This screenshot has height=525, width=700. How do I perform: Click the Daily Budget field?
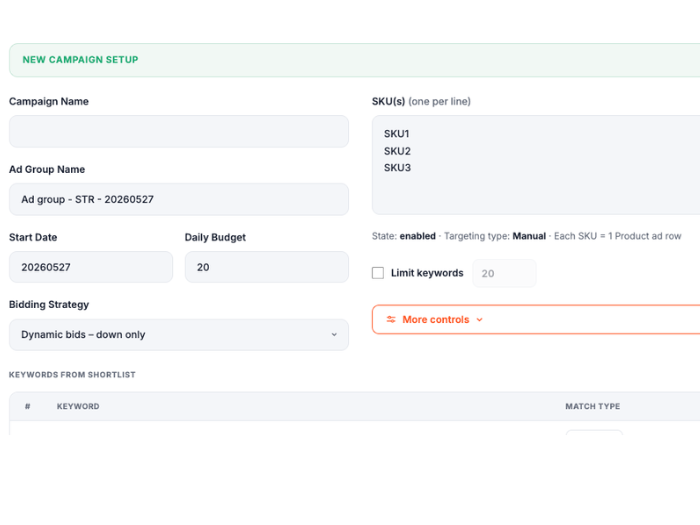coord(267,267)
